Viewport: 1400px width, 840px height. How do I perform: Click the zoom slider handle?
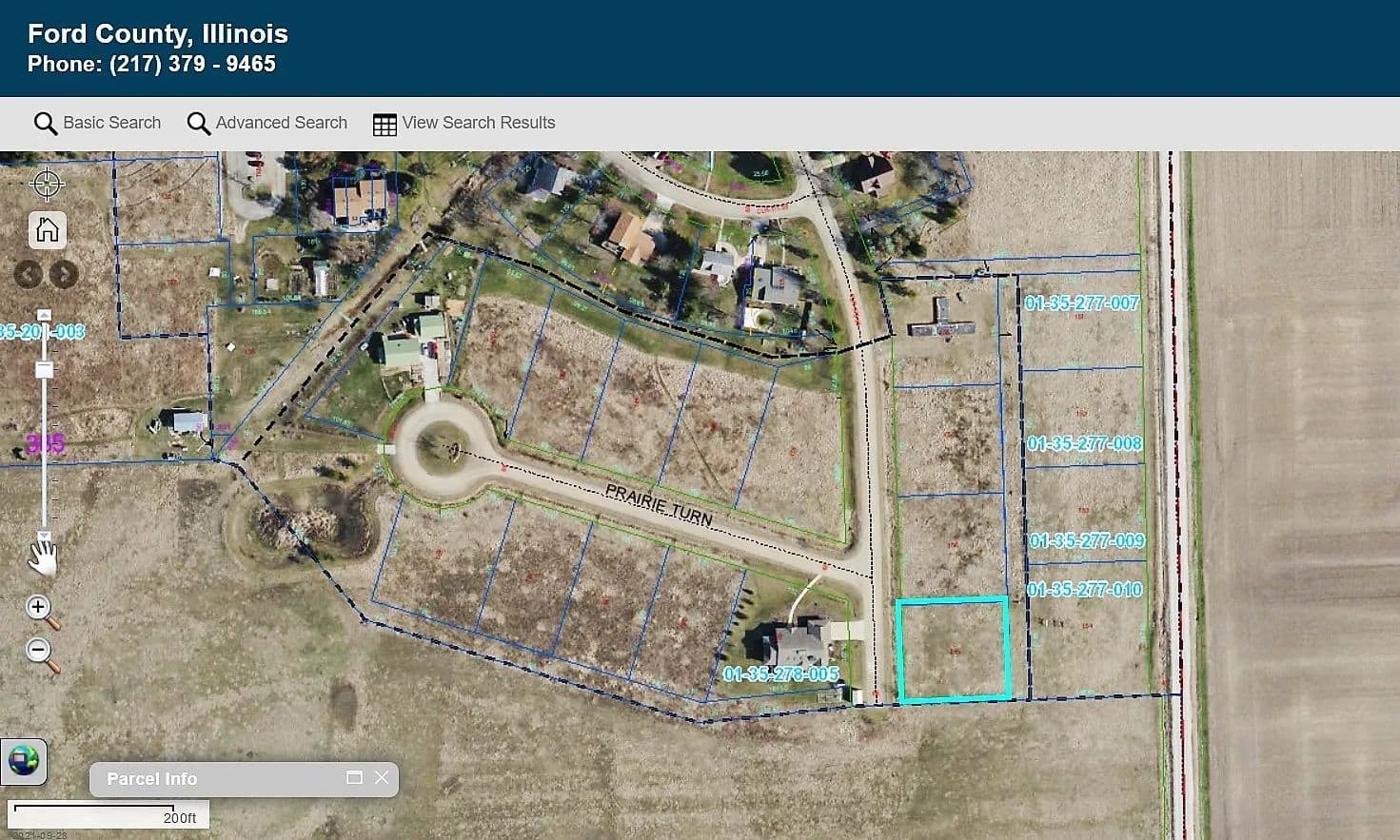click(x=45, y=369)
